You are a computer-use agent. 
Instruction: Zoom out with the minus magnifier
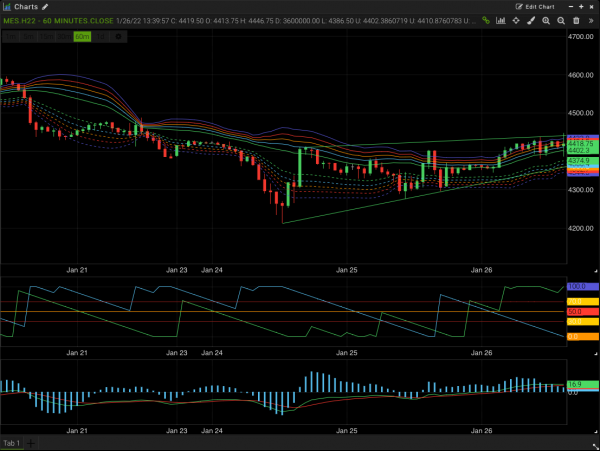[561, 21]
